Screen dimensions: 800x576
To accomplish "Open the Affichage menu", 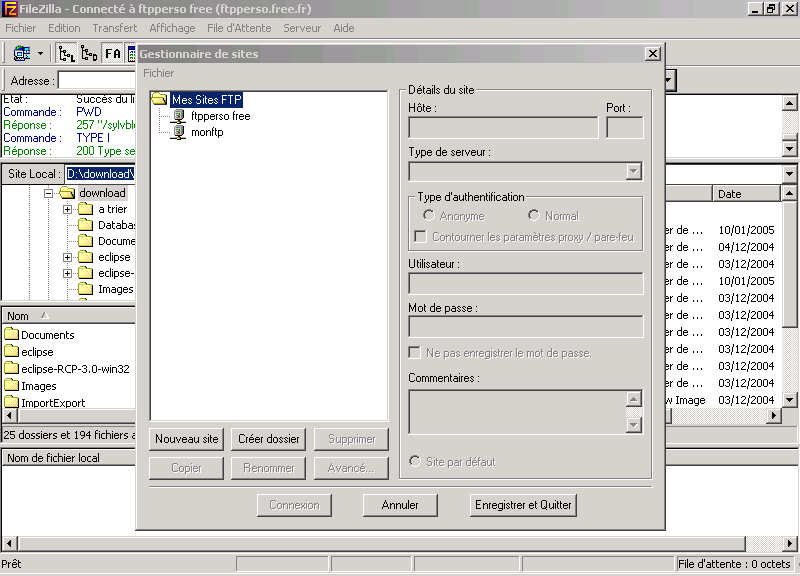I will [x=172, y=28].
